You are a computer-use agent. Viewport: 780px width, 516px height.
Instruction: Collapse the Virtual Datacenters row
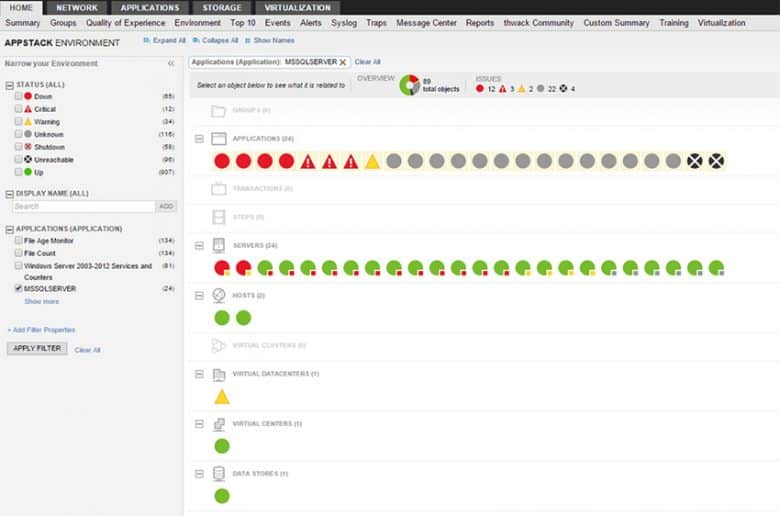point(199,374)
